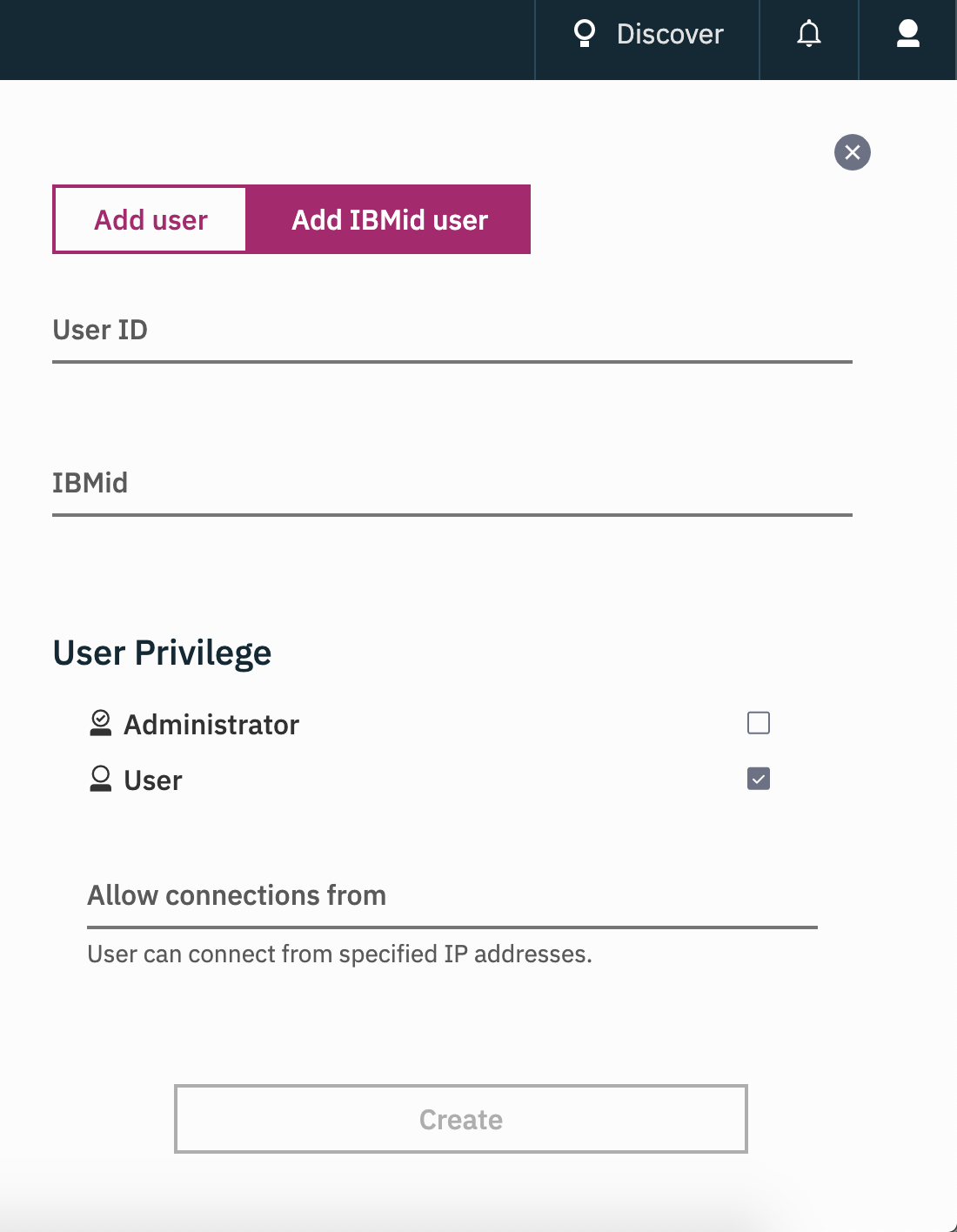This screenshot has height=1232, width=957.
Task: Click the IP addresses helper text
Action: click(x=339, y=954)
